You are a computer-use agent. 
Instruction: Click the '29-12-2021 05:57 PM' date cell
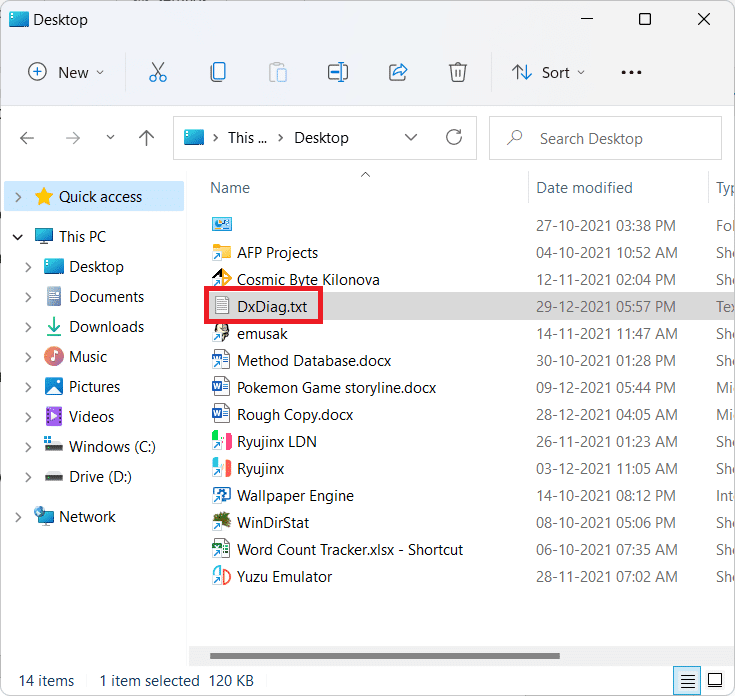[x=606, y=307]
